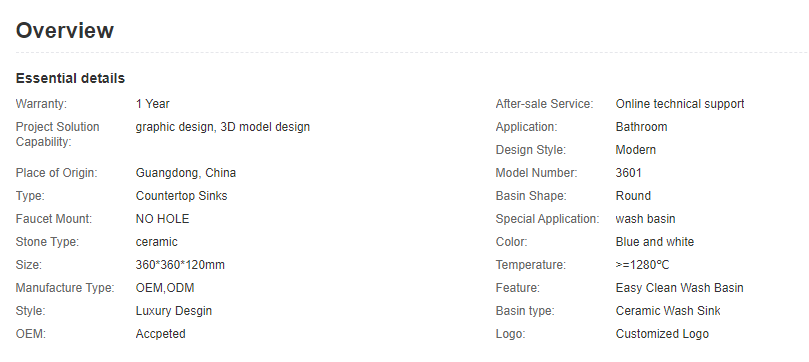This screenshot has width=809, height=362.
Task: Click the Modern design style value
Action: (x=636, y=150)
